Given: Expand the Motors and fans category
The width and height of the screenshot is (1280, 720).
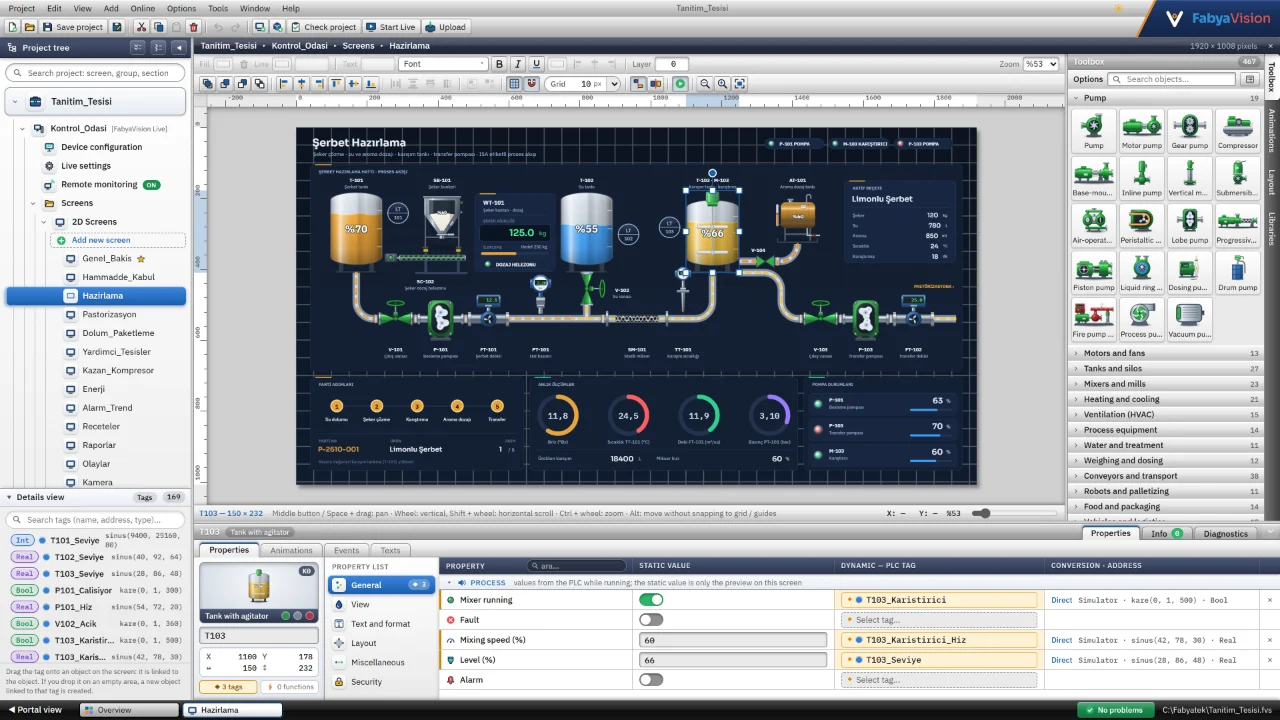Looking at the screenshot, I should coord(1167,353).
